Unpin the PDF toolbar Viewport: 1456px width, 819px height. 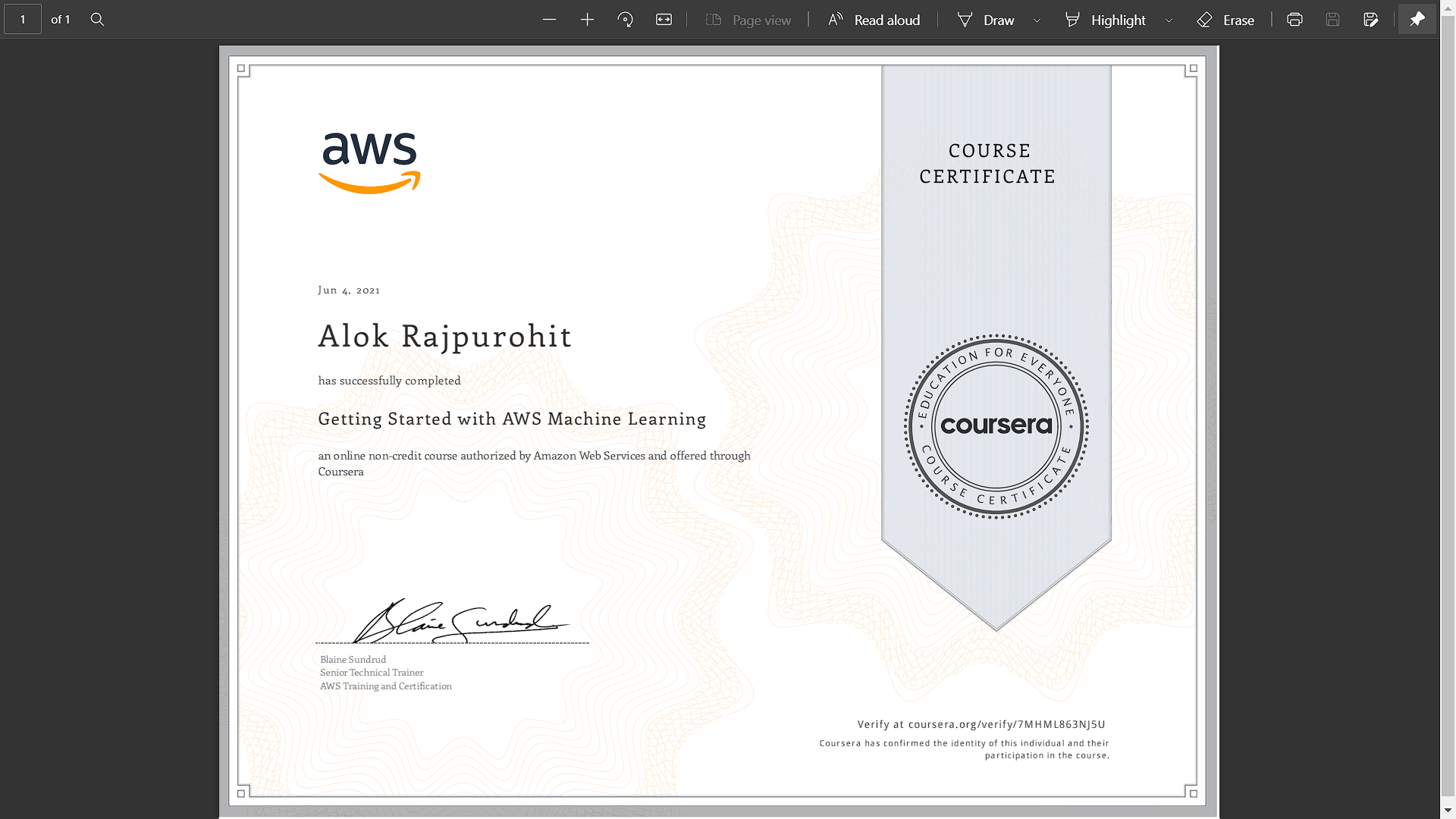1417,20
